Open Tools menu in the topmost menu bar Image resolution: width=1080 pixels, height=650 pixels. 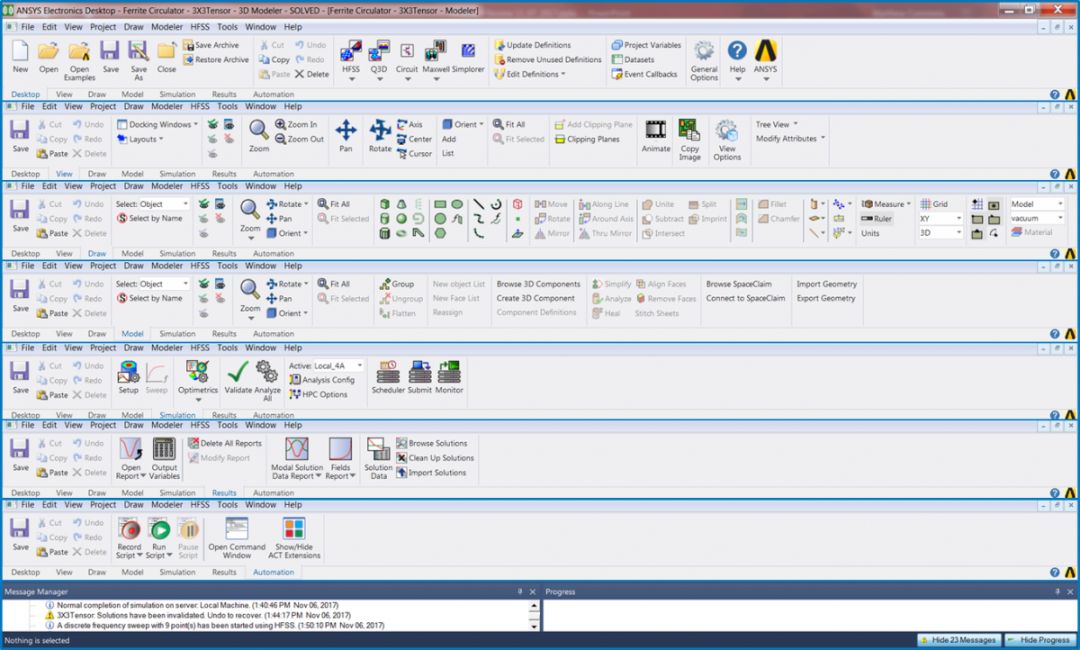(x=227, y=27)
